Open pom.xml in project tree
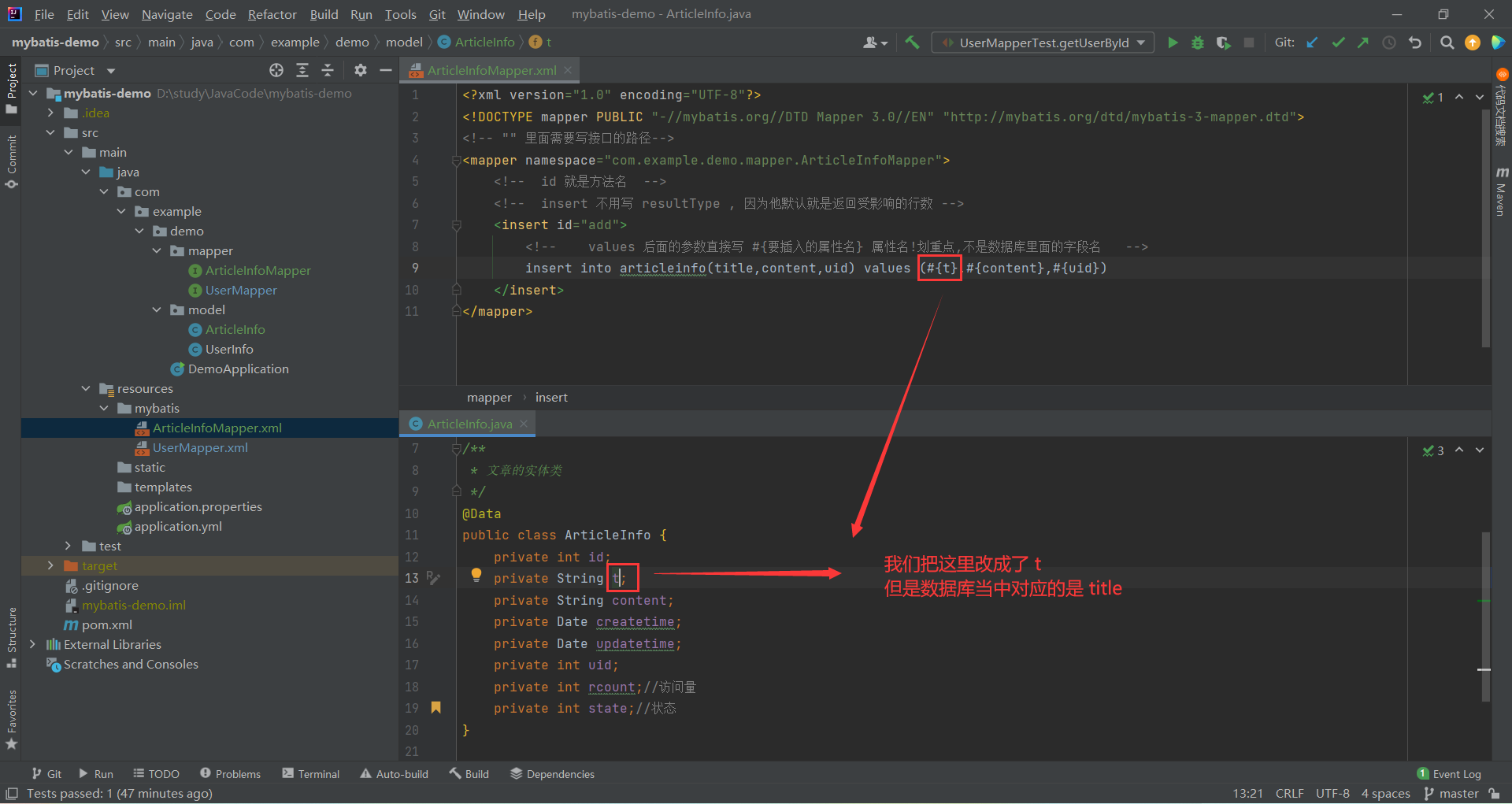Viewport: 1512px width, 804px height. (x=106, y=624)
